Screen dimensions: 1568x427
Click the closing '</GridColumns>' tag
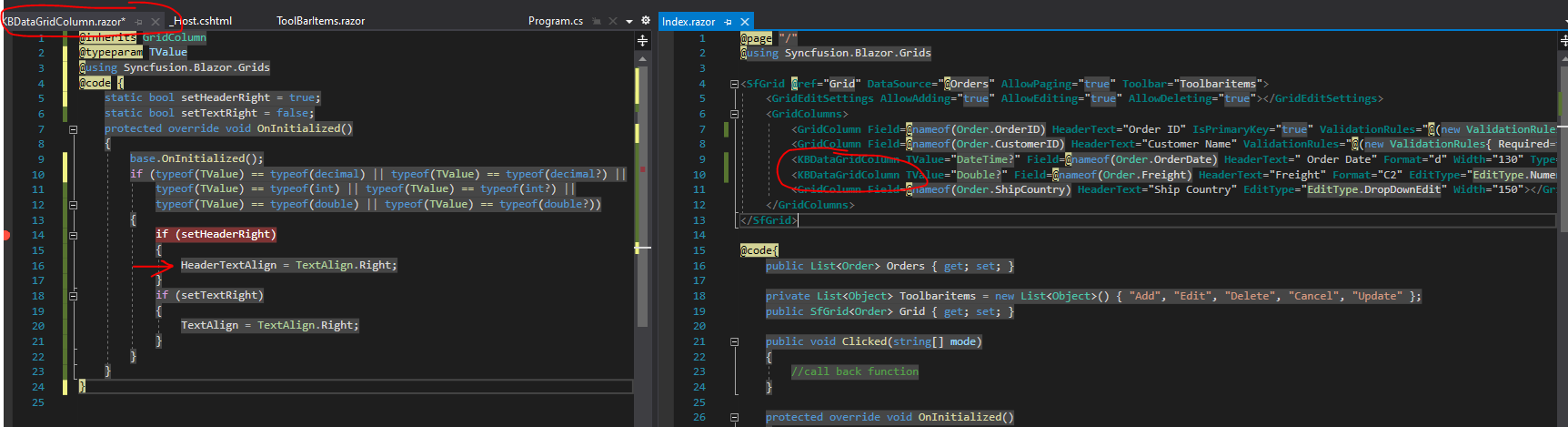[809, 205]
